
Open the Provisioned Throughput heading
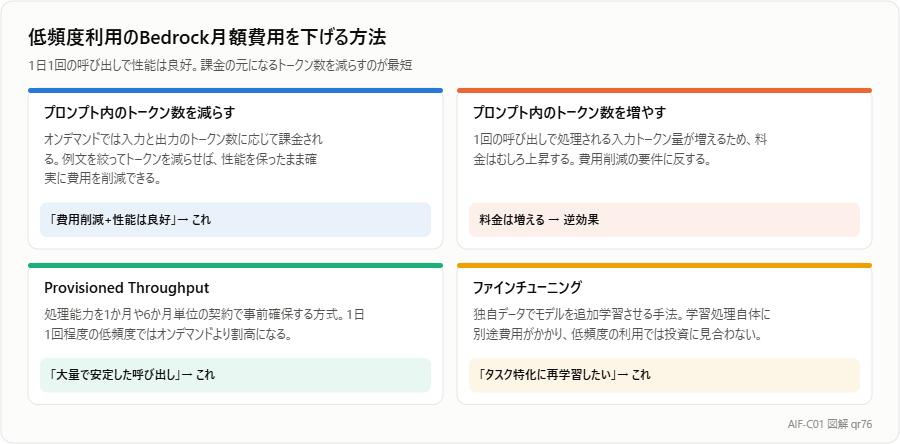coord(126,287)
